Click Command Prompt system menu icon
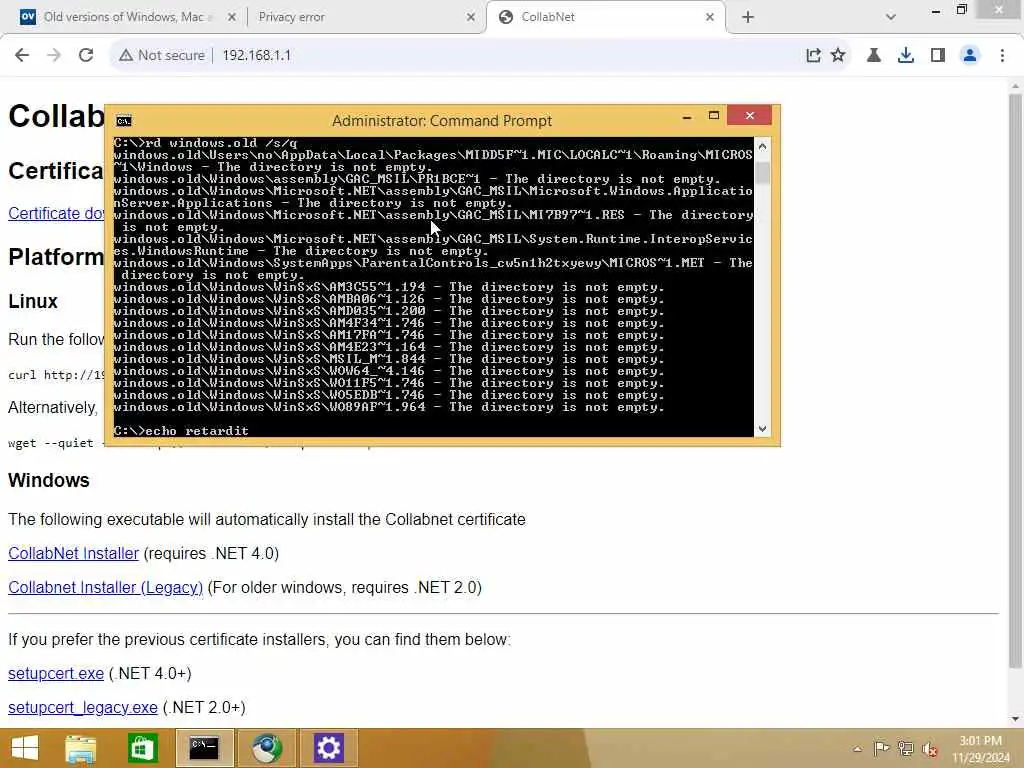The height and width of the screenshot is (768, 1024). click(x=123, y=121)
